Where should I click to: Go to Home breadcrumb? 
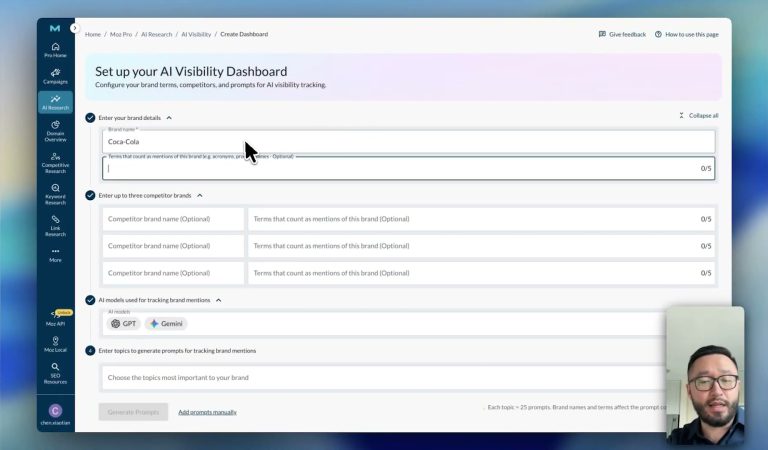point(93,34)
